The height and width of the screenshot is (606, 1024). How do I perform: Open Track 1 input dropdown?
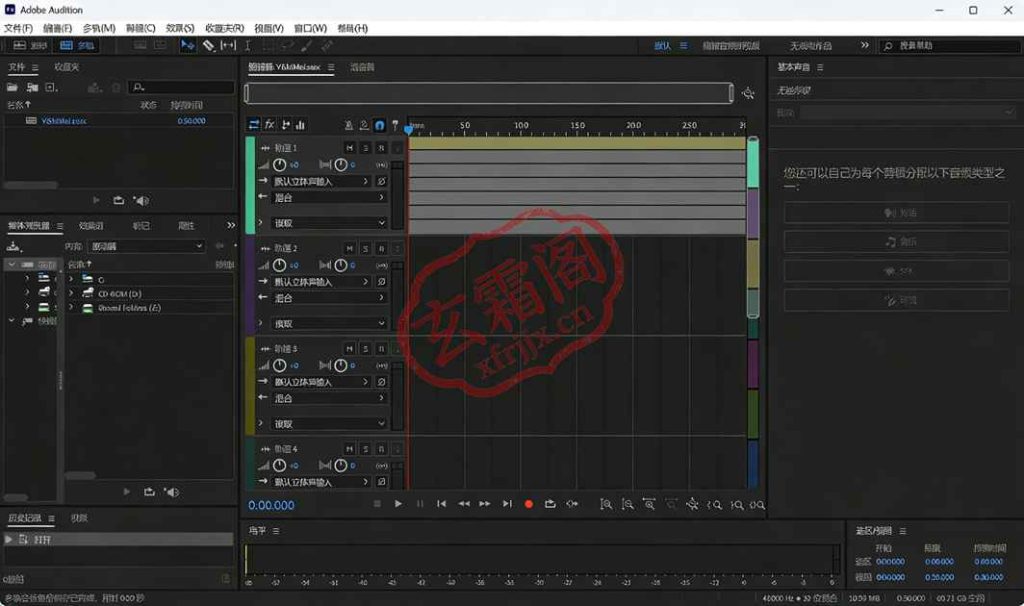click(x=321, y=181)
